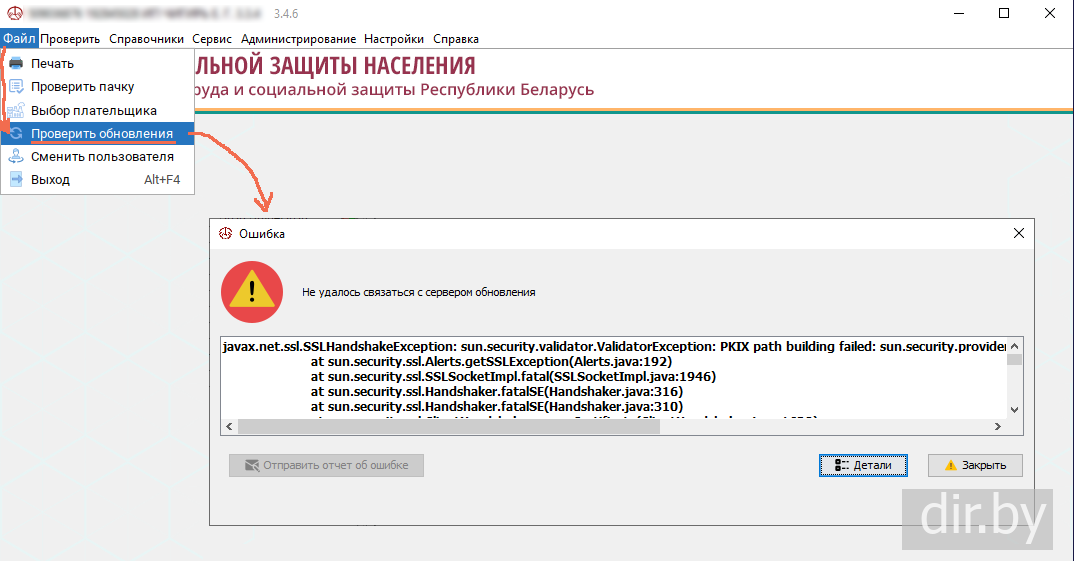This screenshot has height=561, width=1074.
Task: Open the Сервис menu
Action: [x=212, y=39]
